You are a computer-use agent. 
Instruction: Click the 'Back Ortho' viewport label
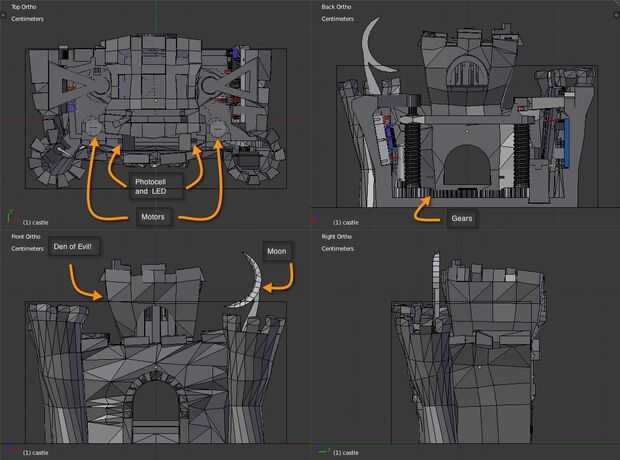click(x=336, y=7)
